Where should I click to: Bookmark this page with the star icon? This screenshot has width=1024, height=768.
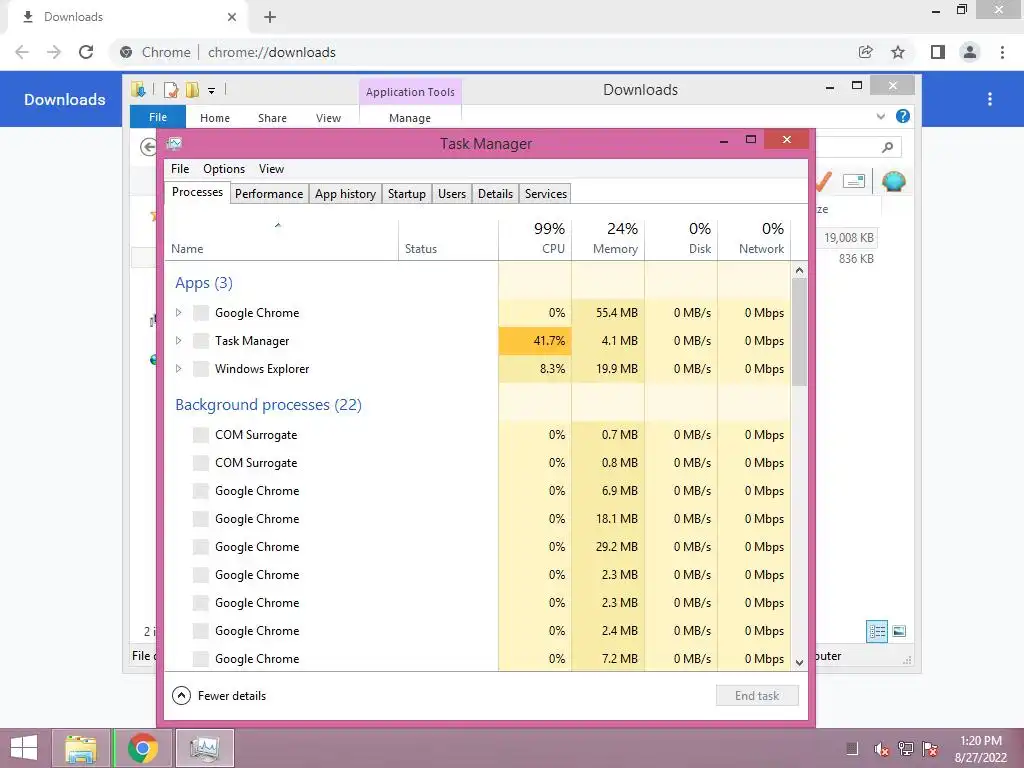(898, 52)
